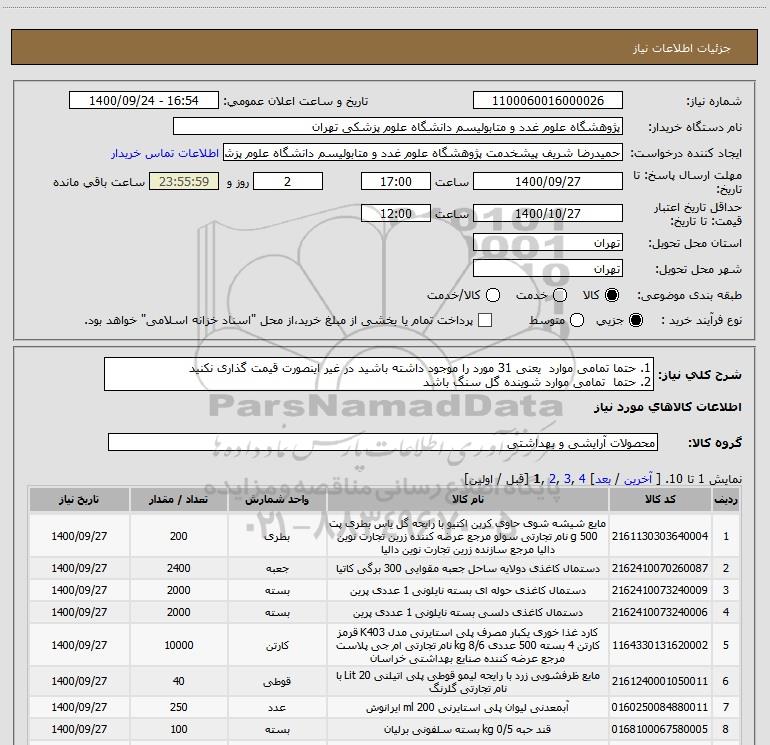
Task: Open the بعد next page link
Action: point(603,479)
